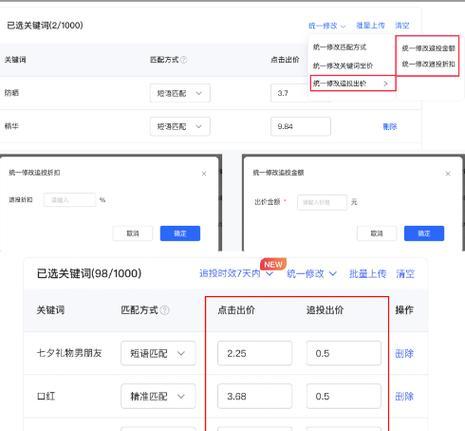Image resolution: width=465 pixels, height=431 pixels.
Task: Click 批量上传 link in the 2/1000 panel
Action: [370, 25]
